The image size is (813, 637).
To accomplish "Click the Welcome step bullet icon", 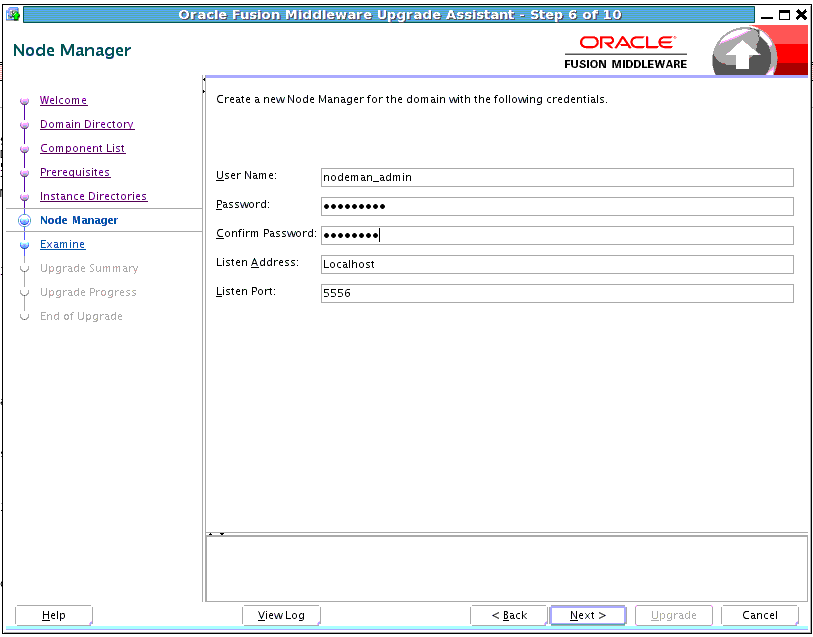I will [24, 101].
